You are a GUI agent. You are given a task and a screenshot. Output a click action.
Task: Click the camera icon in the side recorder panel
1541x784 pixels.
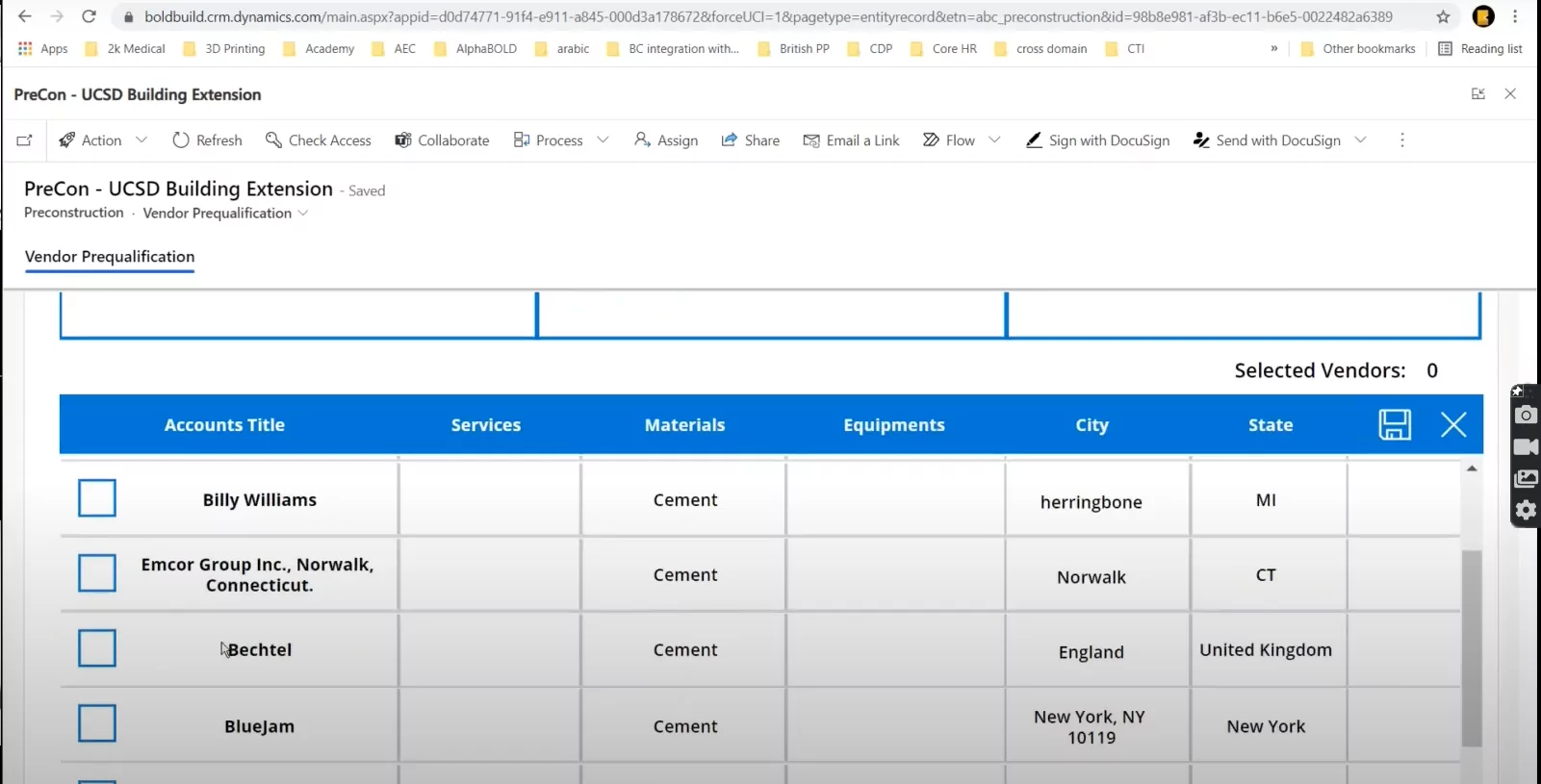pos(1526,416)
